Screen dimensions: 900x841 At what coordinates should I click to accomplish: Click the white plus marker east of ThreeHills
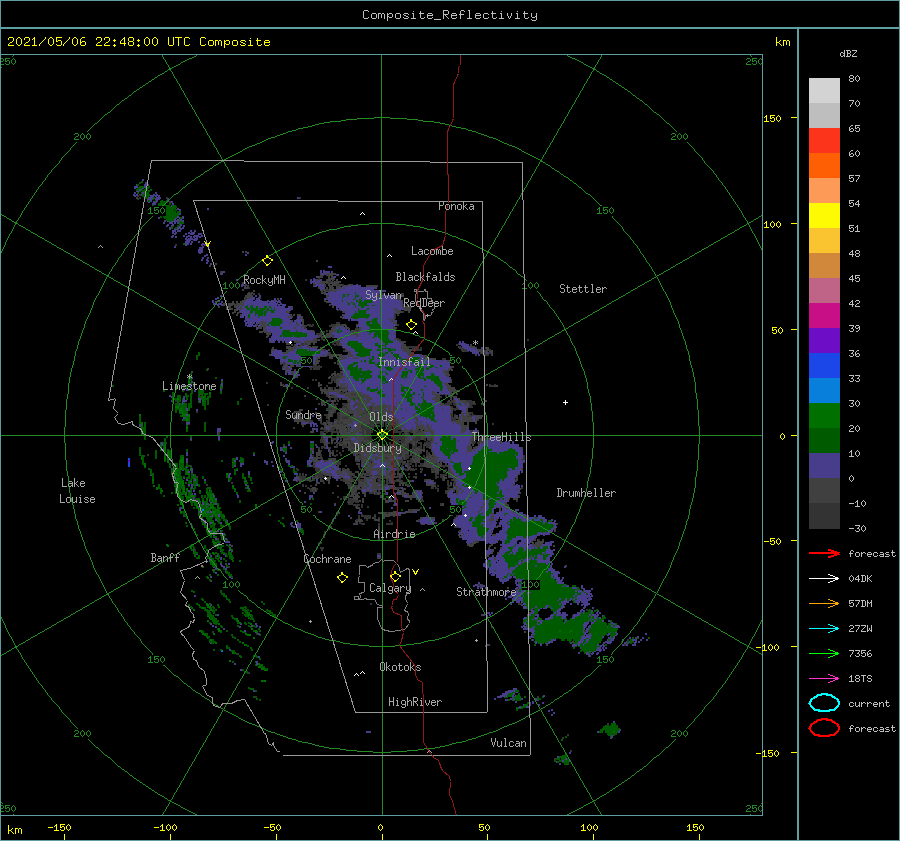[565, 402]
